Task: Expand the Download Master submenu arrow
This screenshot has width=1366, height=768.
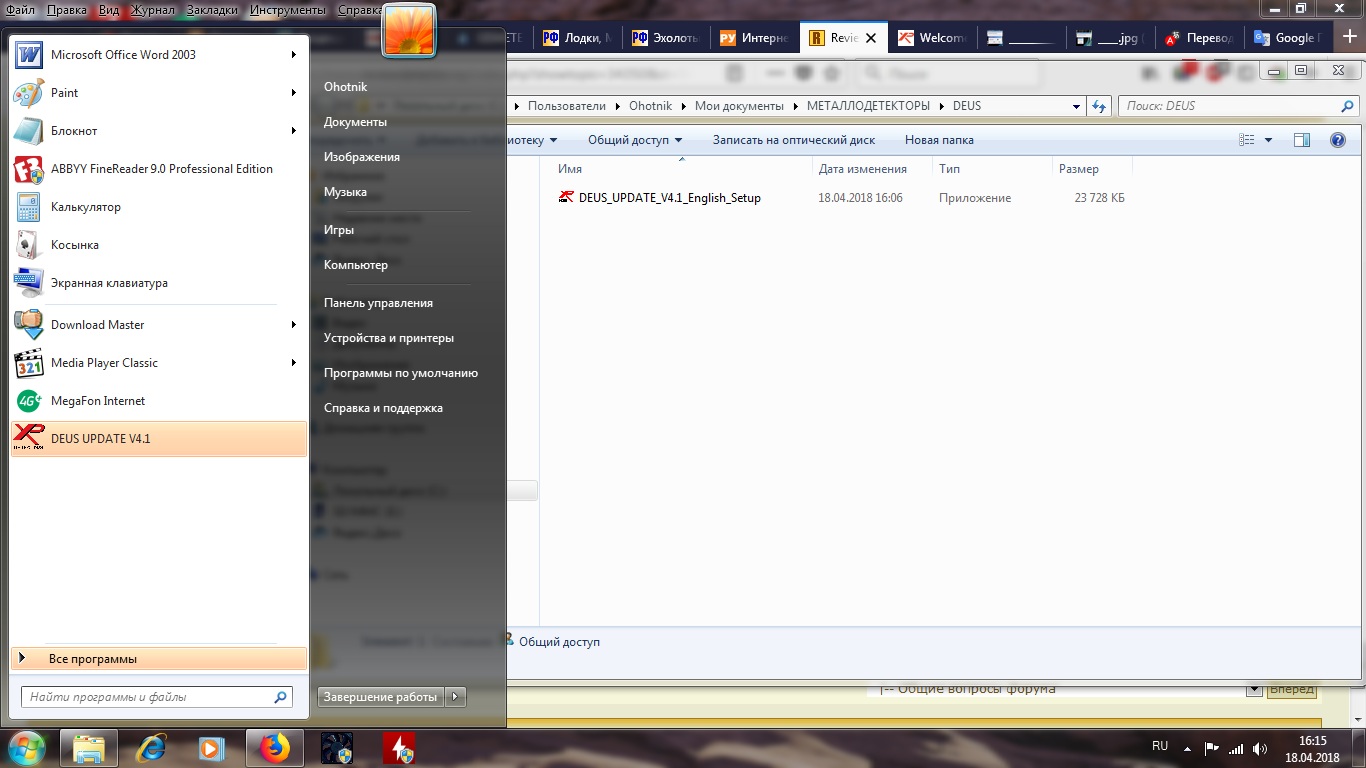Action: (294, 325)
